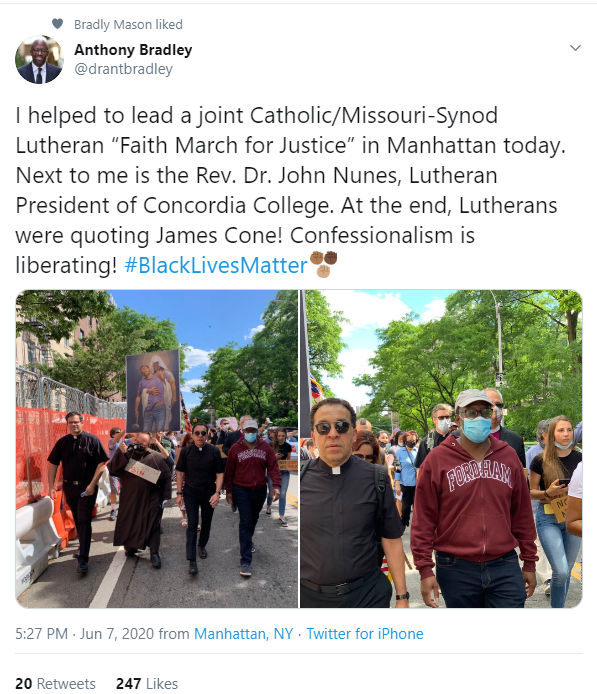Open the left march photo
The image size is (597, 694).
click(157, 449)
